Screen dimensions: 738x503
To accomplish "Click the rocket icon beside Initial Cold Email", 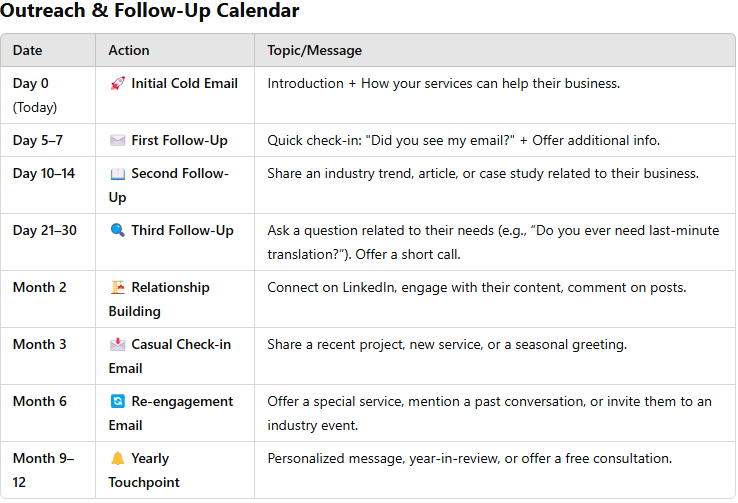I will click(x=117, y=83).
